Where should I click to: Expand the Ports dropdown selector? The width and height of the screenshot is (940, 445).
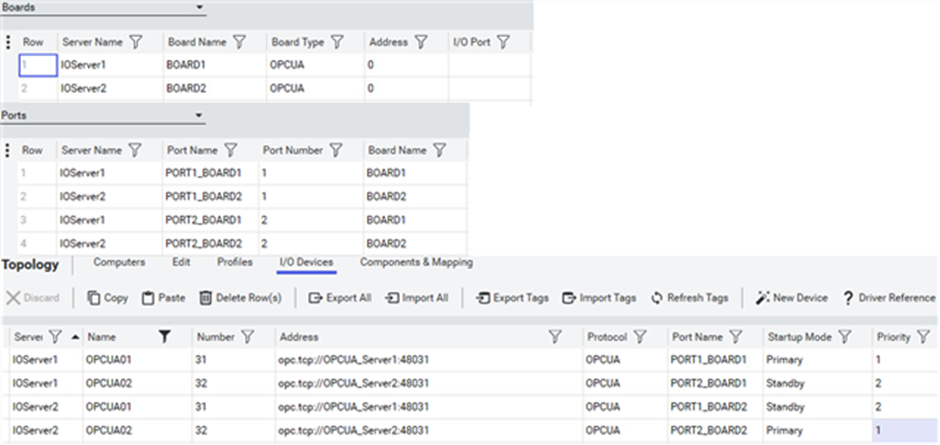[200, 115]
